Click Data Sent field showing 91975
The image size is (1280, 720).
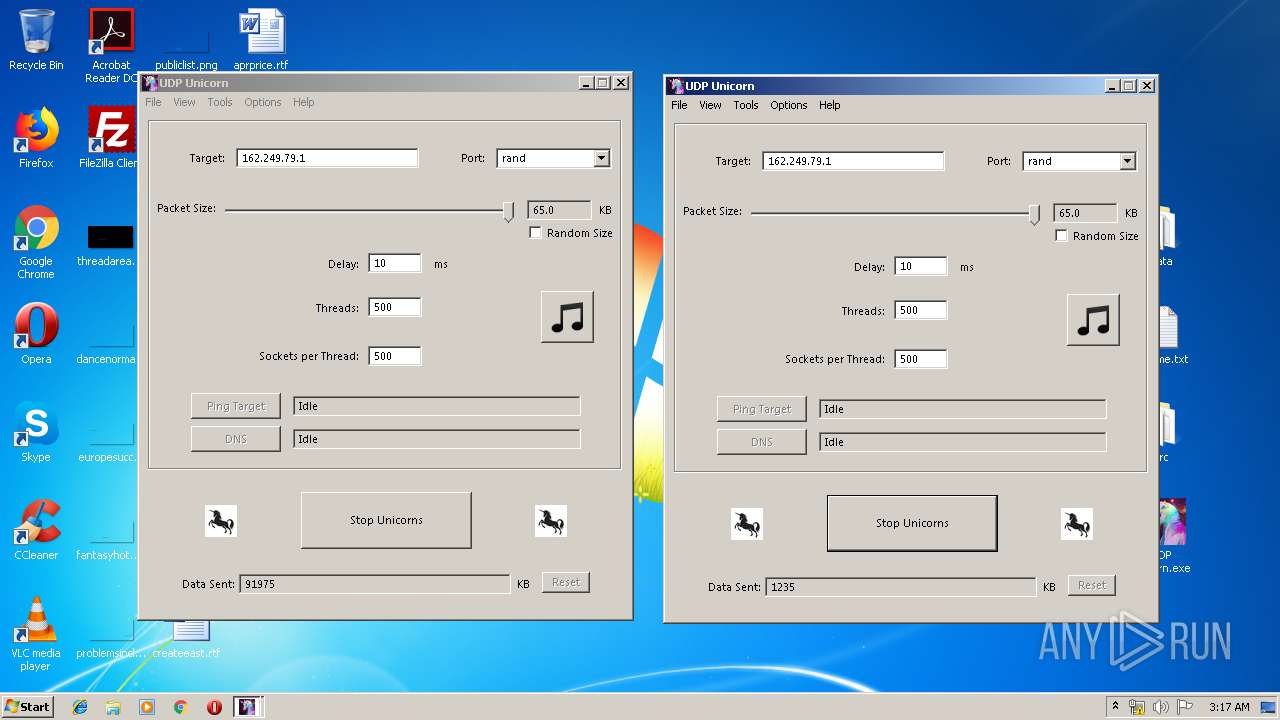375,584
